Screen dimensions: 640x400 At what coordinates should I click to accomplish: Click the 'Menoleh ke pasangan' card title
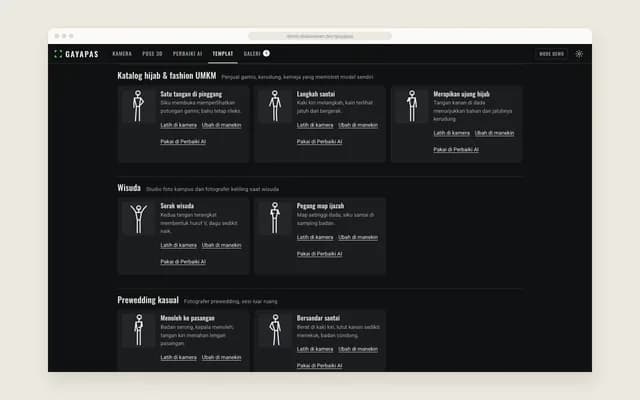pyautogui.click(x=187, y=318)
